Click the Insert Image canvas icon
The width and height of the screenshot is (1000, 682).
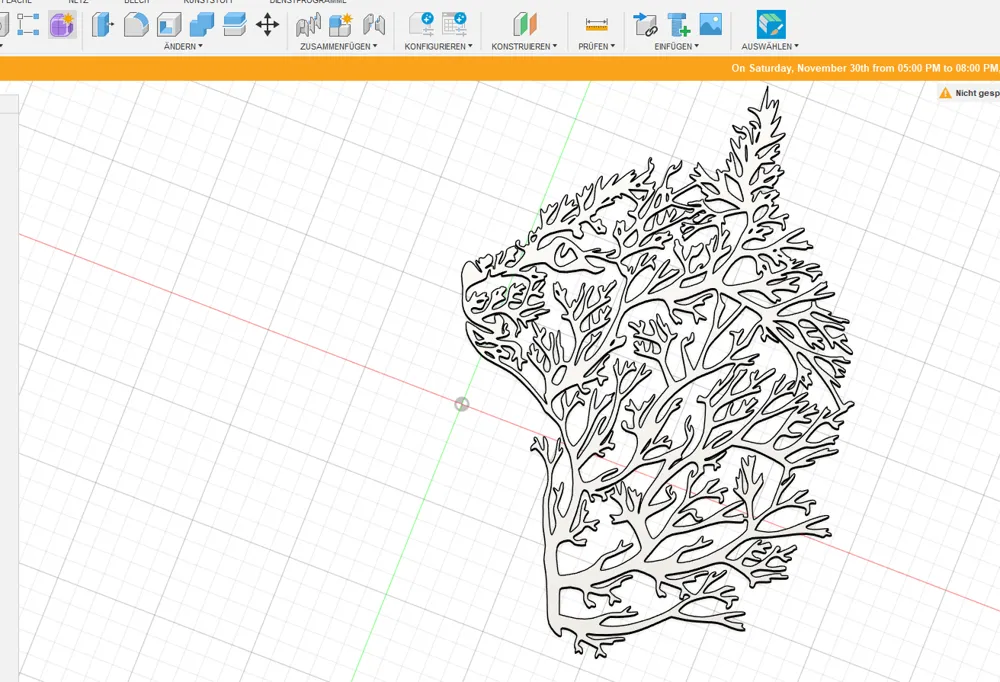tap(710, 24)
